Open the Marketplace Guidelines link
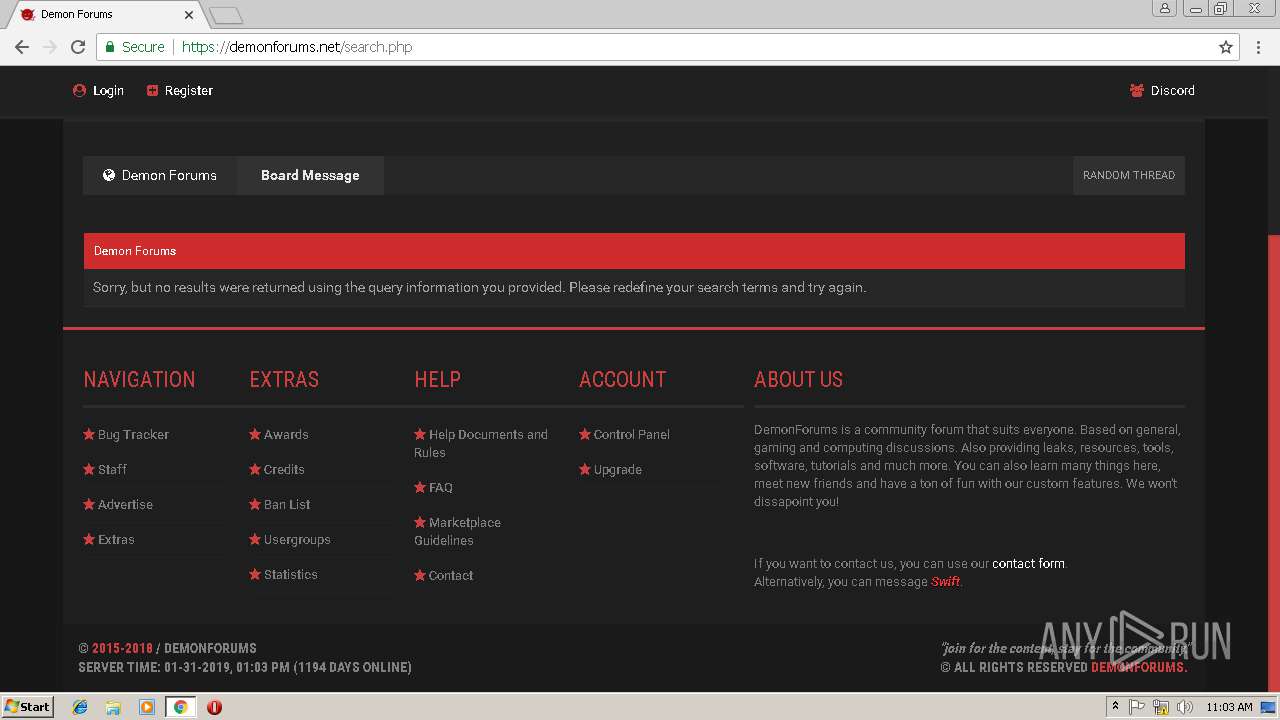This screenshot has width=1280, height=720. click(458, 531)
